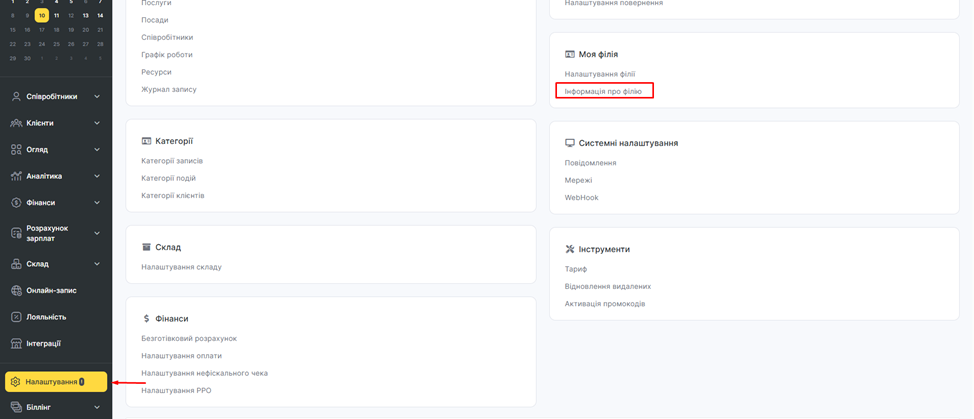Click the Склад sidebar box icon
974x419 pixels.
(16, 264)
